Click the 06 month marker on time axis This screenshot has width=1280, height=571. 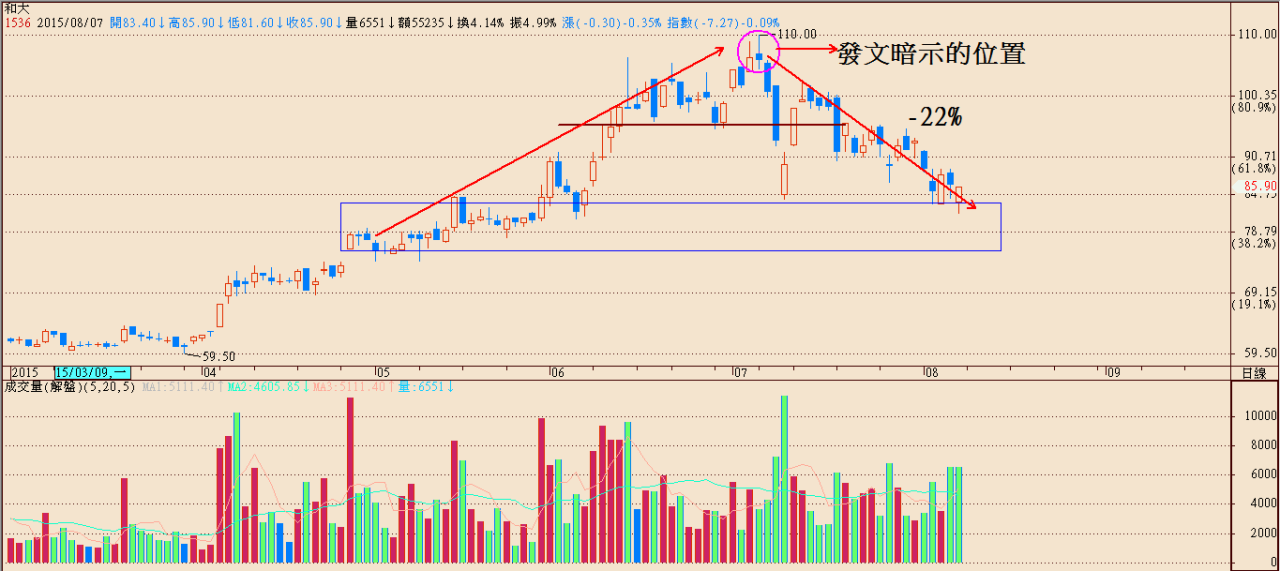(x=556, y=373)
